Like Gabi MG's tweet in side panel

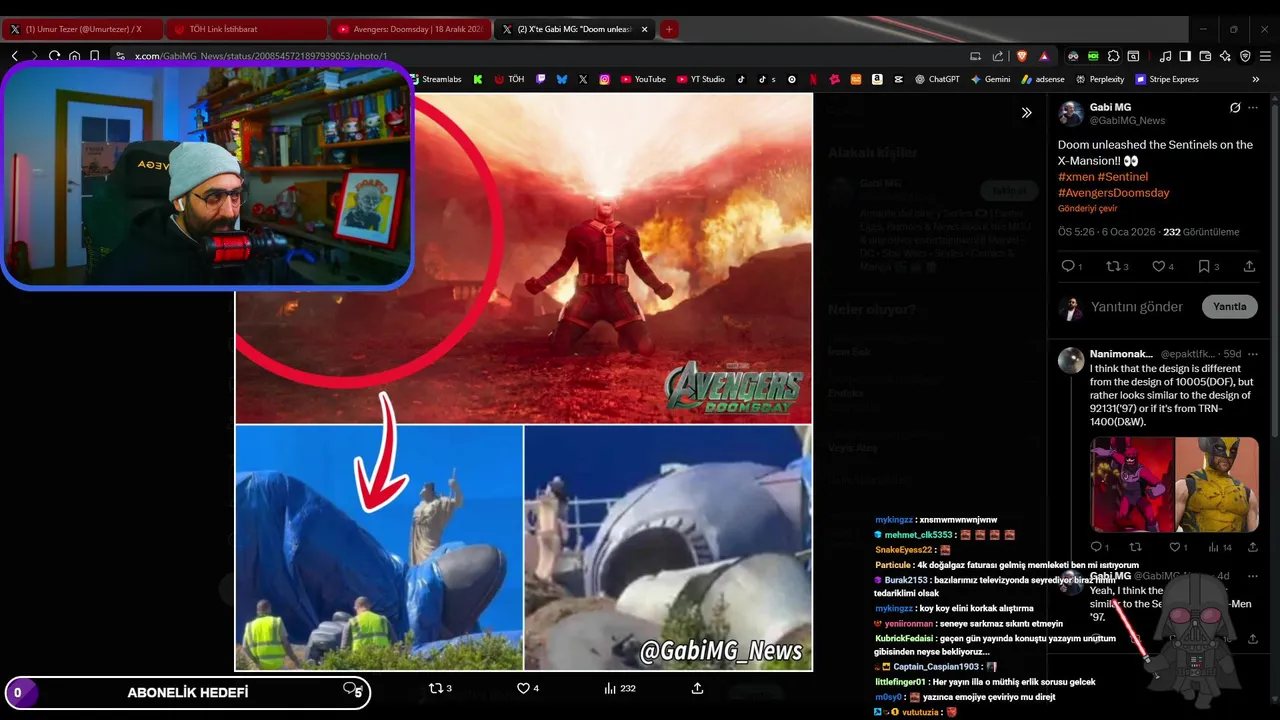(x=1163, y=267)
